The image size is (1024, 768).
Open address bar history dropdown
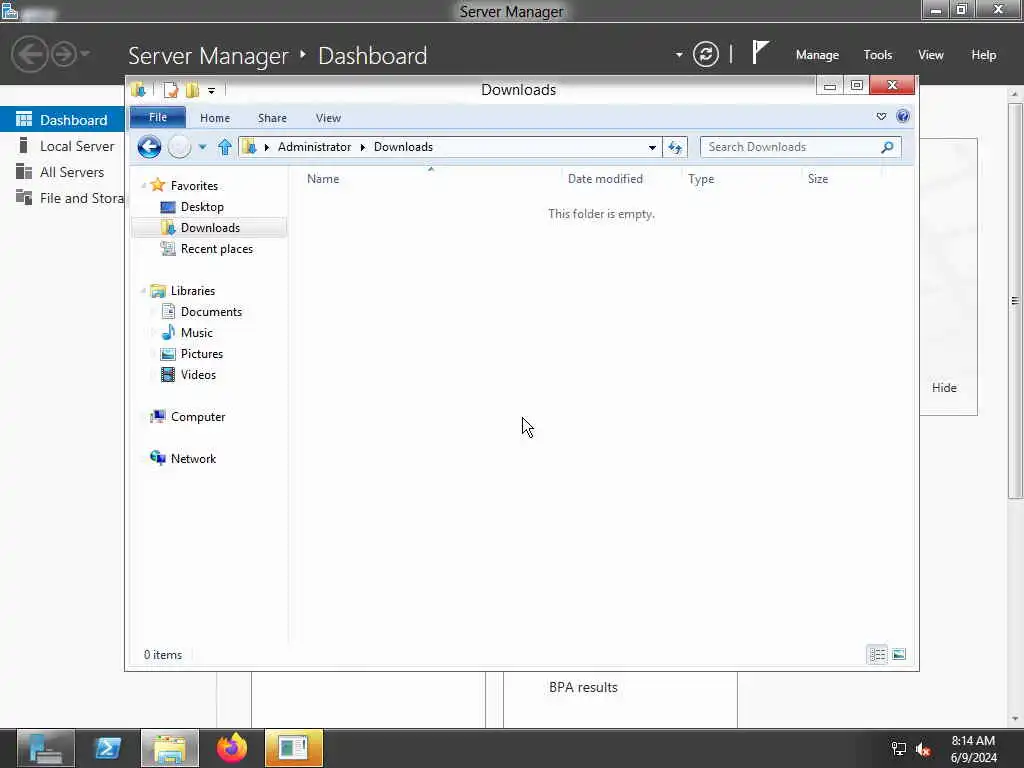(x=652, y=148)
